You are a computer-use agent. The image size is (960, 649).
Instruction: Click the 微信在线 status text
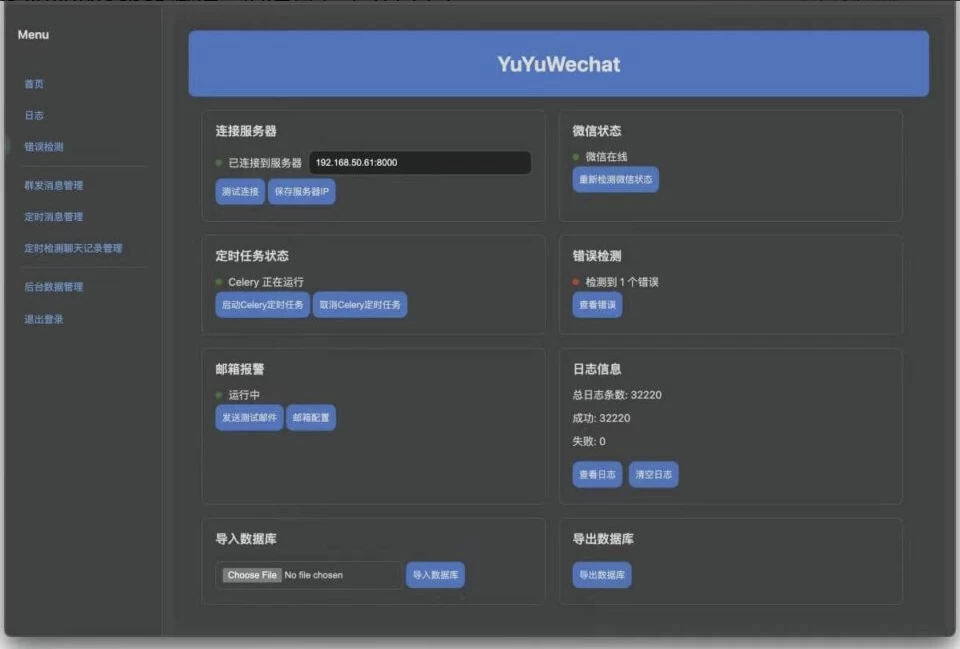pyautogui.click(x=606, y=157)
